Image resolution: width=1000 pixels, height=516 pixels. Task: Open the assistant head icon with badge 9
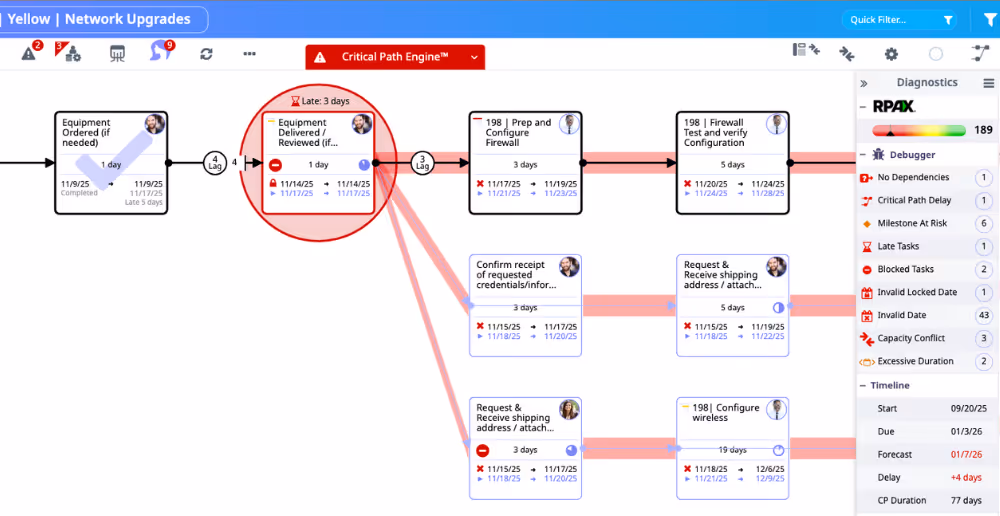pos(159,52)
